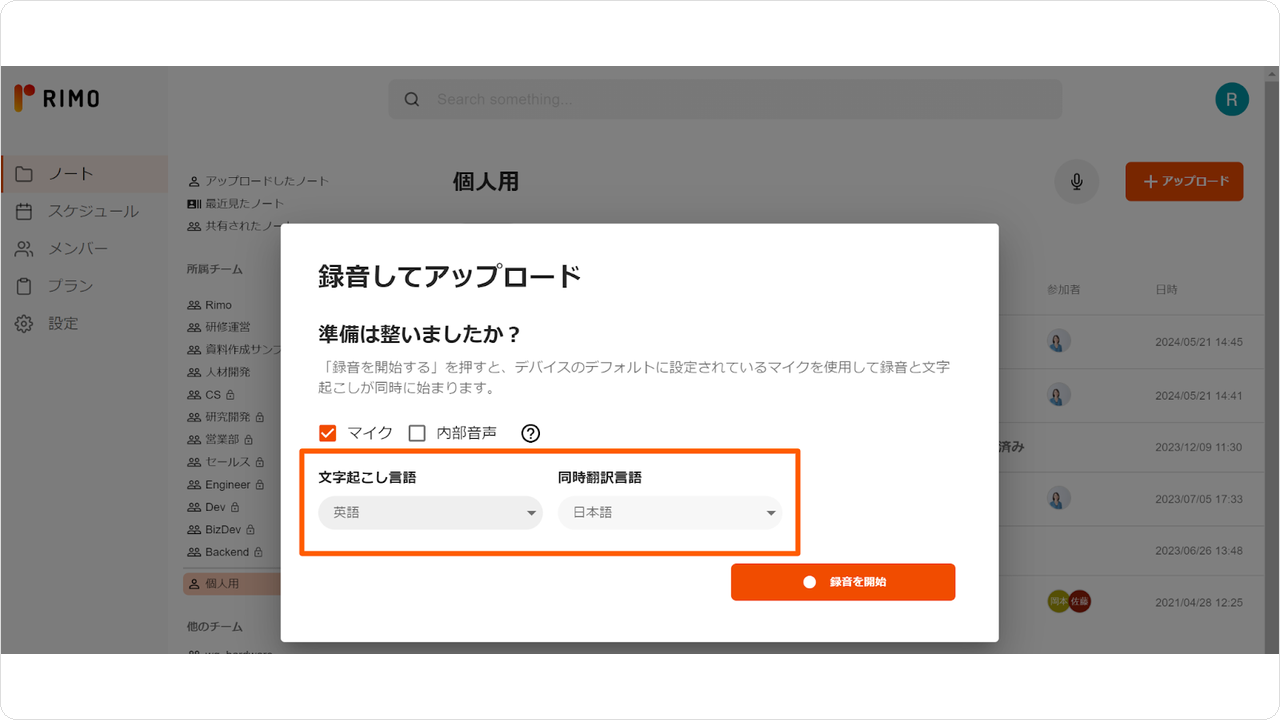Click the メンバー people icon

tap(25, 249)
